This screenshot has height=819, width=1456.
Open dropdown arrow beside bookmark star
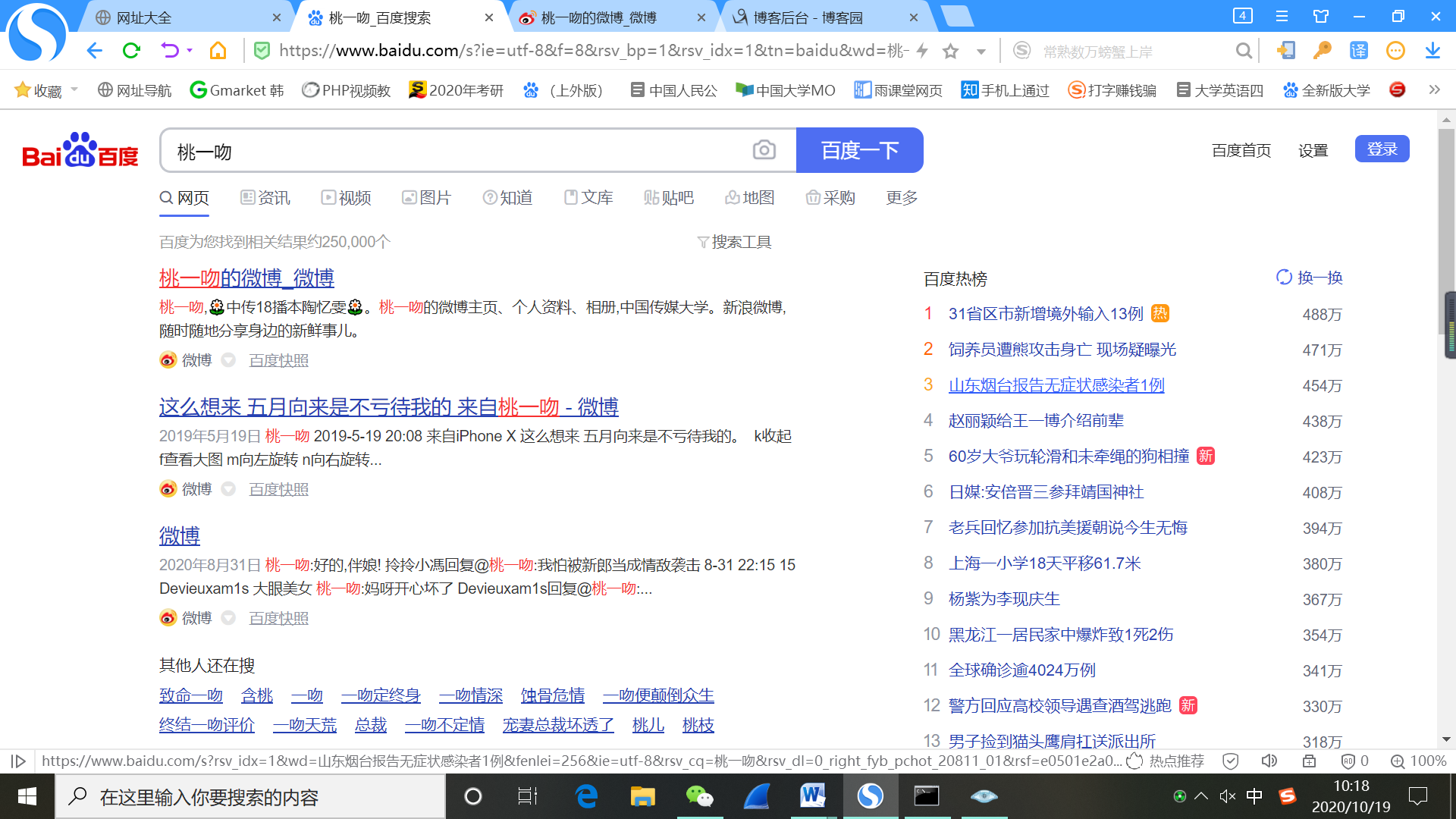click(981, 52)
